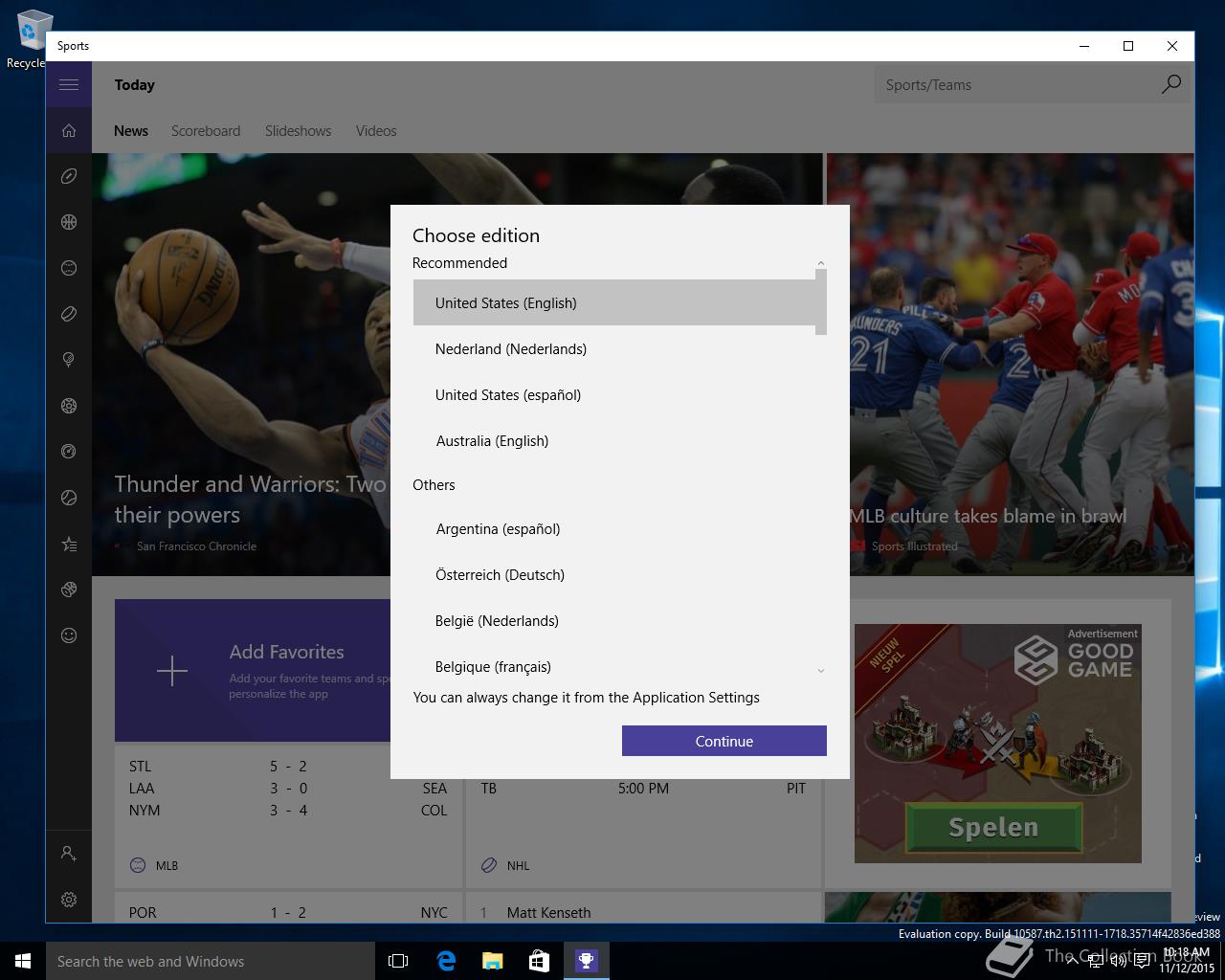This screenshot has width=1225, height=980.
Task: Select United States (español) edition
Action: coord(614,395)
